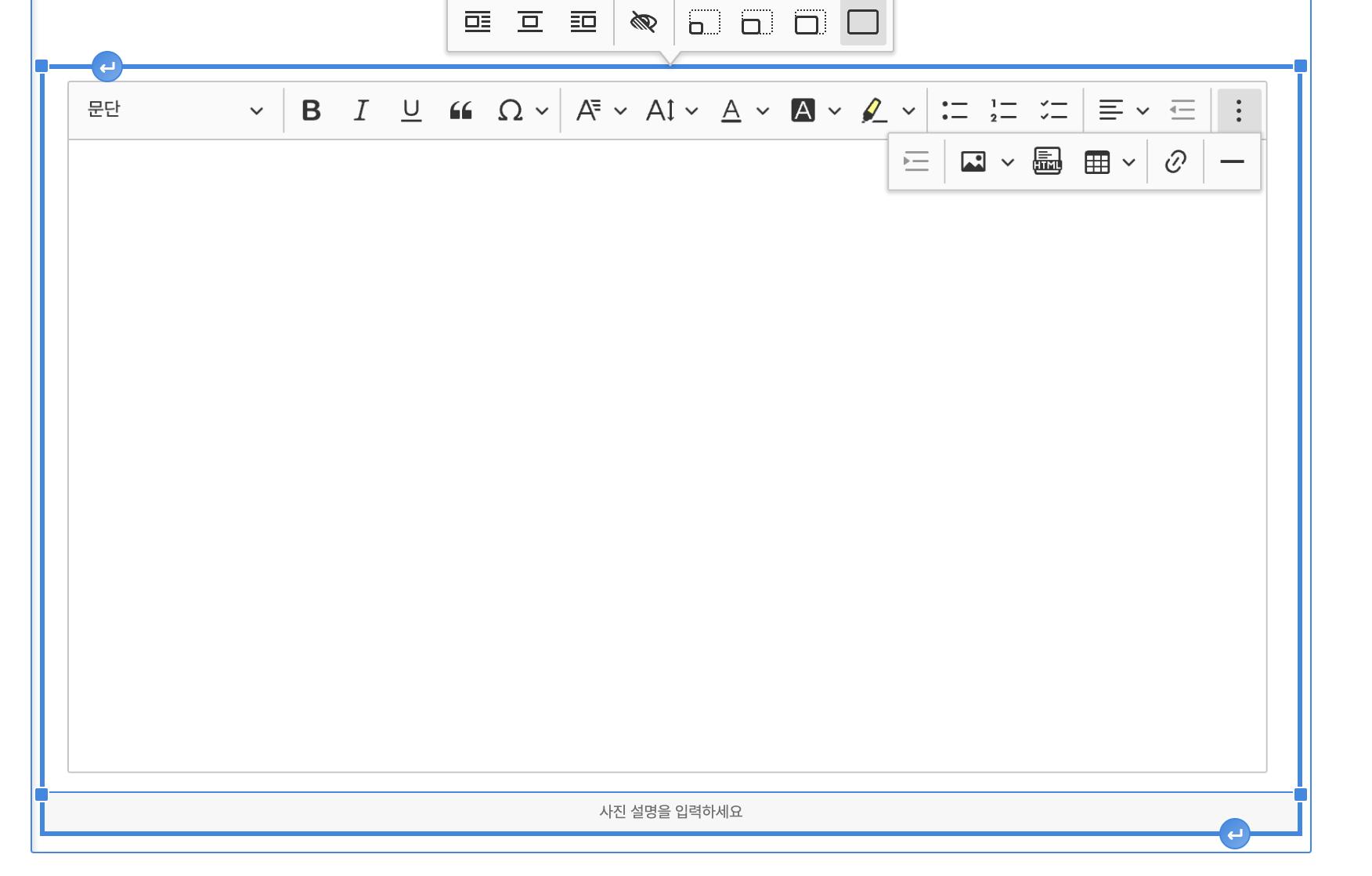Hide widget with crossed-eye icon

coord(643,22)
